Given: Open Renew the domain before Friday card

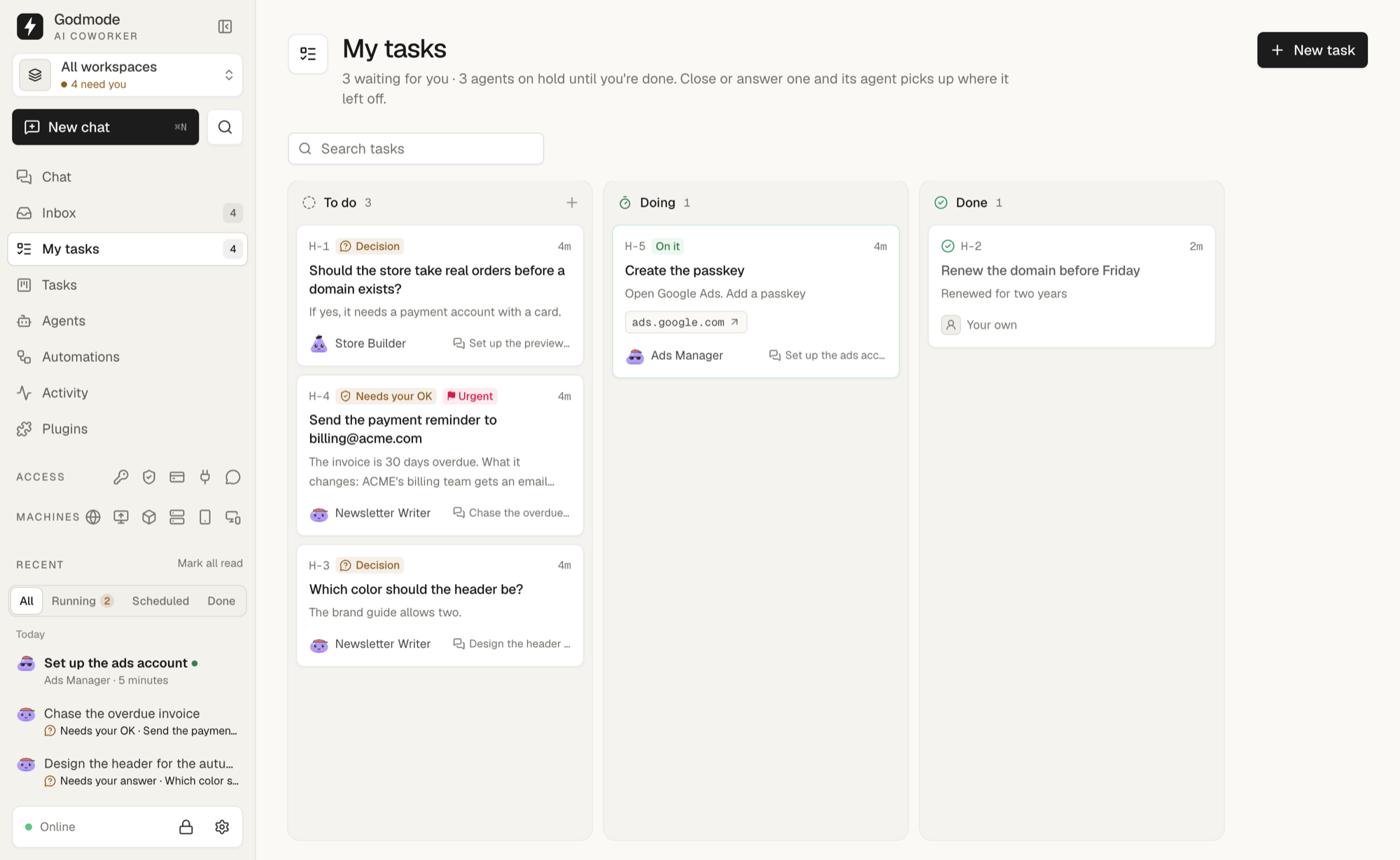Looking at the screenshot, I should (1072, 286).
